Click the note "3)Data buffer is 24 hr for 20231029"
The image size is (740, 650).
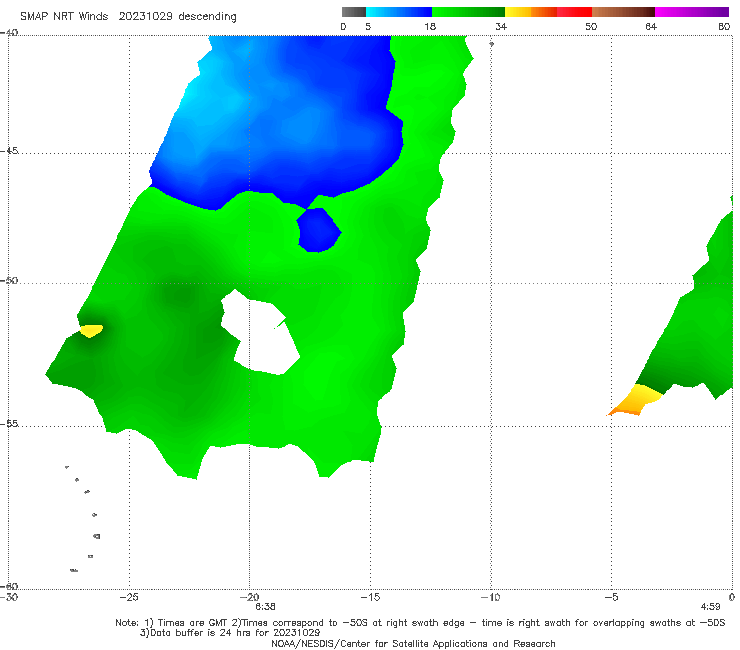click(x=230, y=633)
